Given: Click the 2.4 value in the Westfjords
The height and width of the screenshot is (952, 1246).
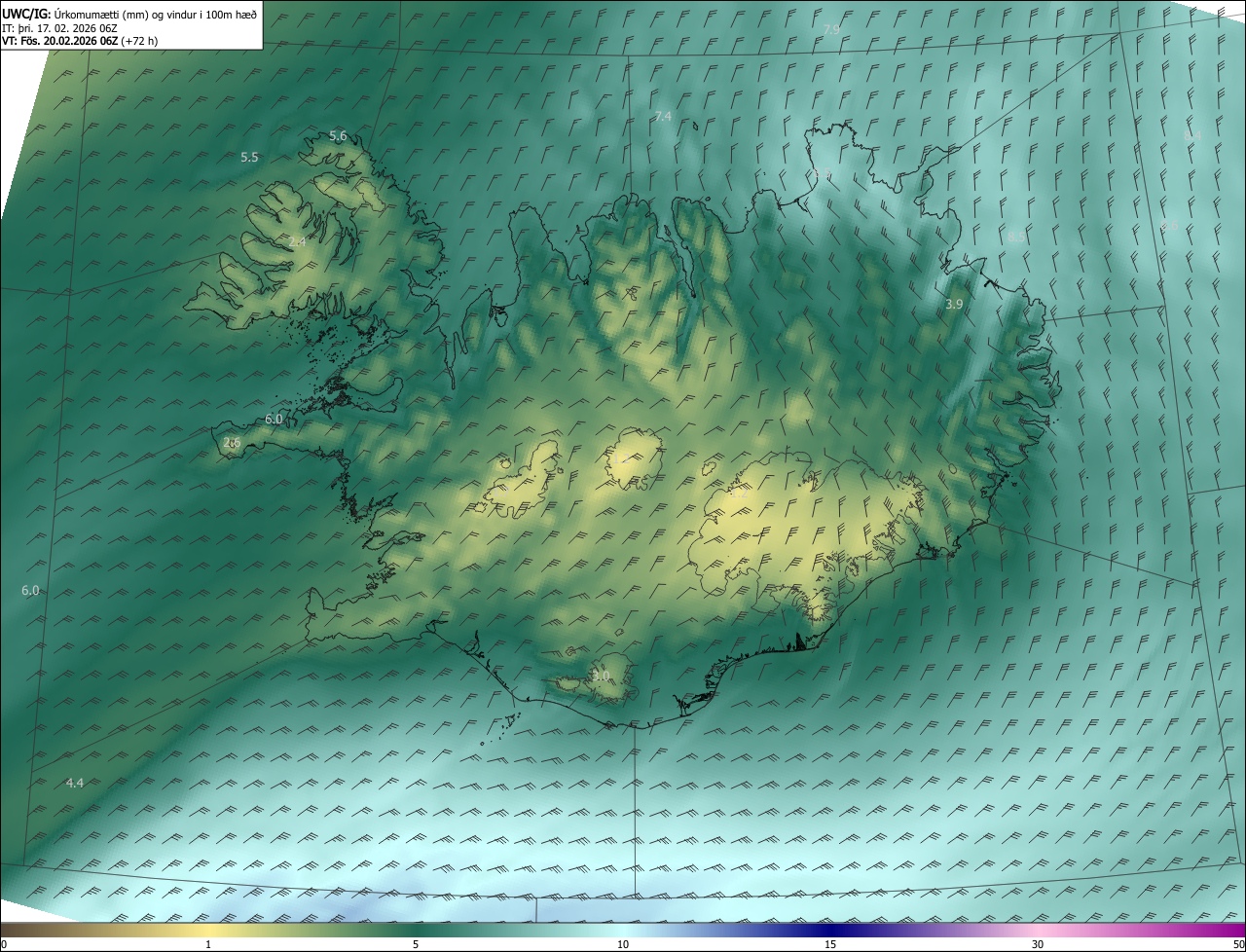Looking at the screenshot, I should pos(297,240).
